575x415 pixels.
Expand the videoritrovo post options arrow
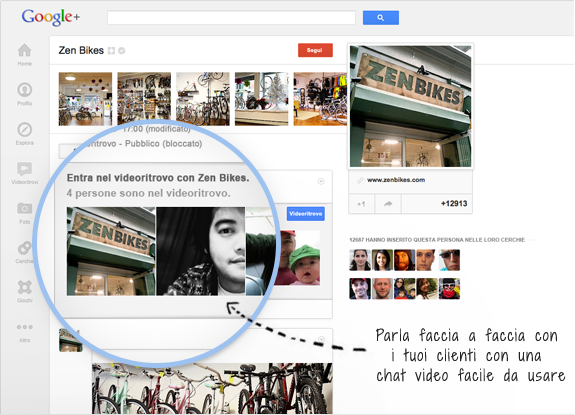point(321,181)
